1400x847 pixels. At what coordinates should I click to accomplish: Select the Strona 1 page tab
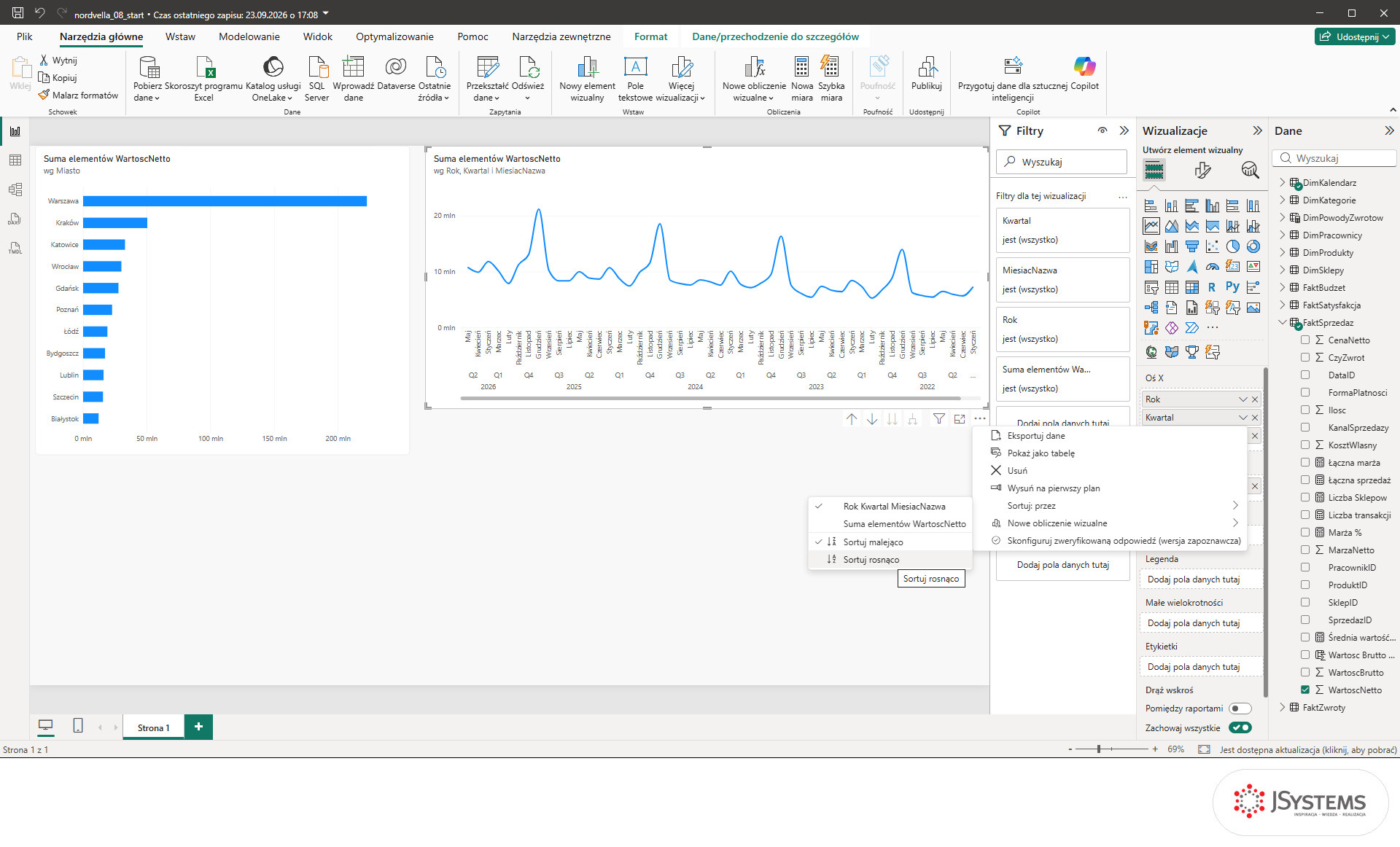click(154, 727)
